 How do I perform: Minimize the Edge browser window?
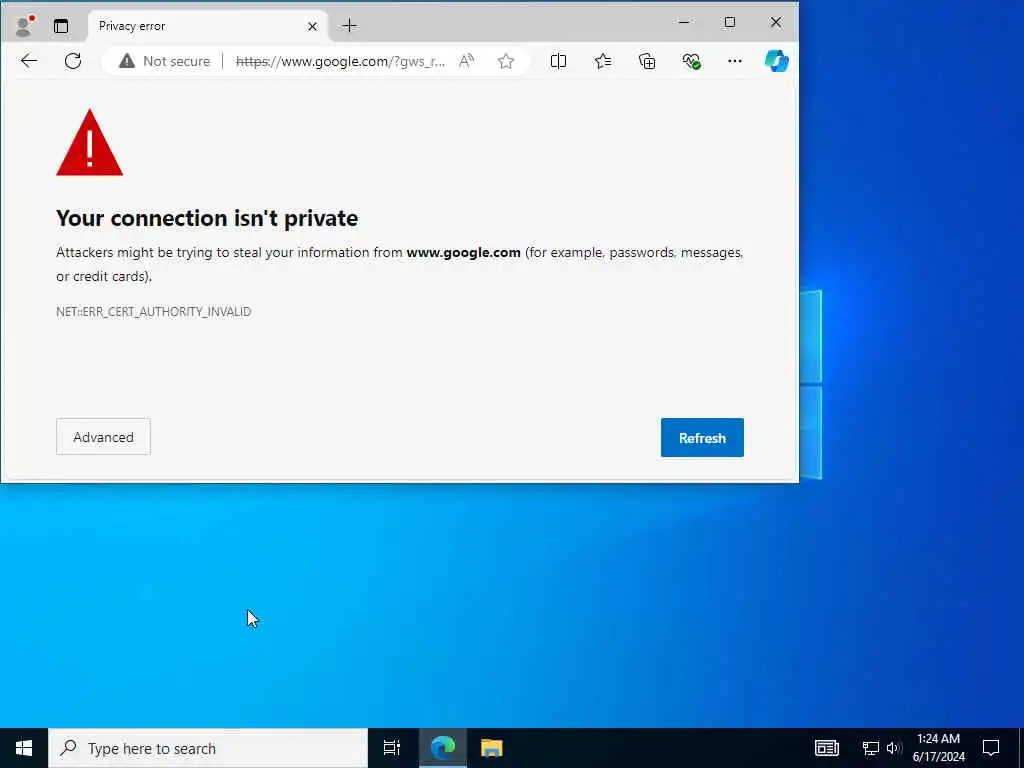tap(684, 22)
